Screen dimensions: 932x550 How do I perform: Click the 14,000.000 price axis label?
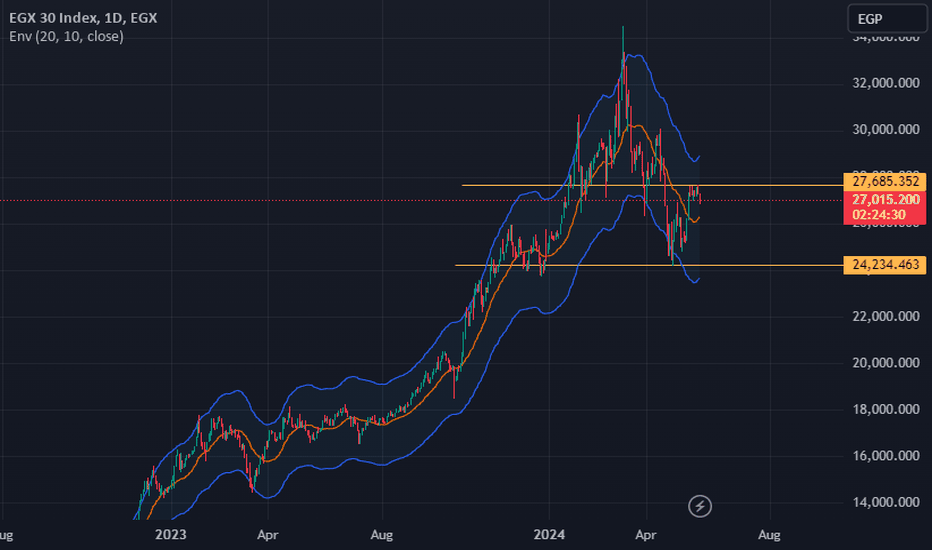pos(886,502)
